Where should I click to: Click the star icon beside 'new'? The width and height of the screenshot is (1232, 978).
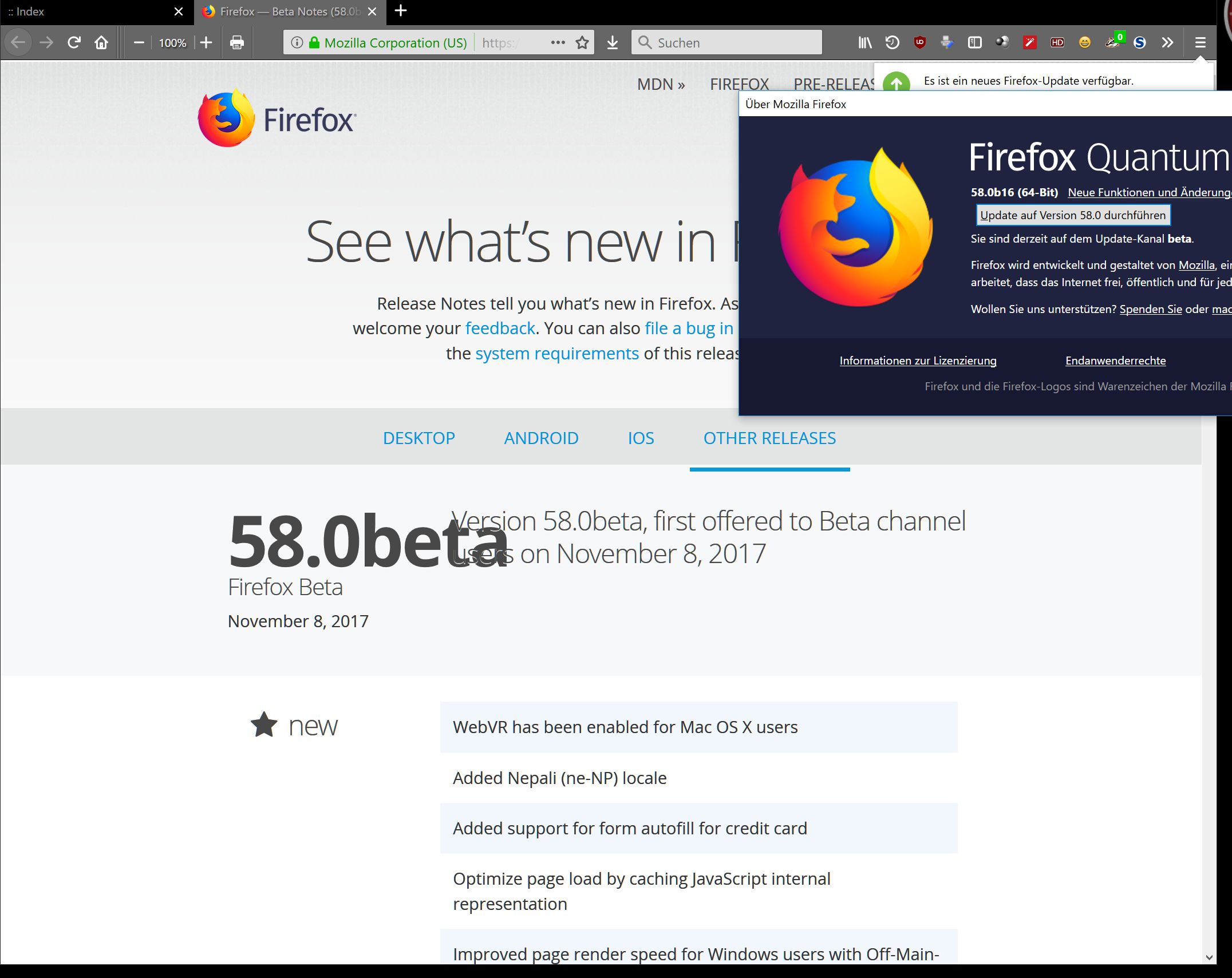264,724
